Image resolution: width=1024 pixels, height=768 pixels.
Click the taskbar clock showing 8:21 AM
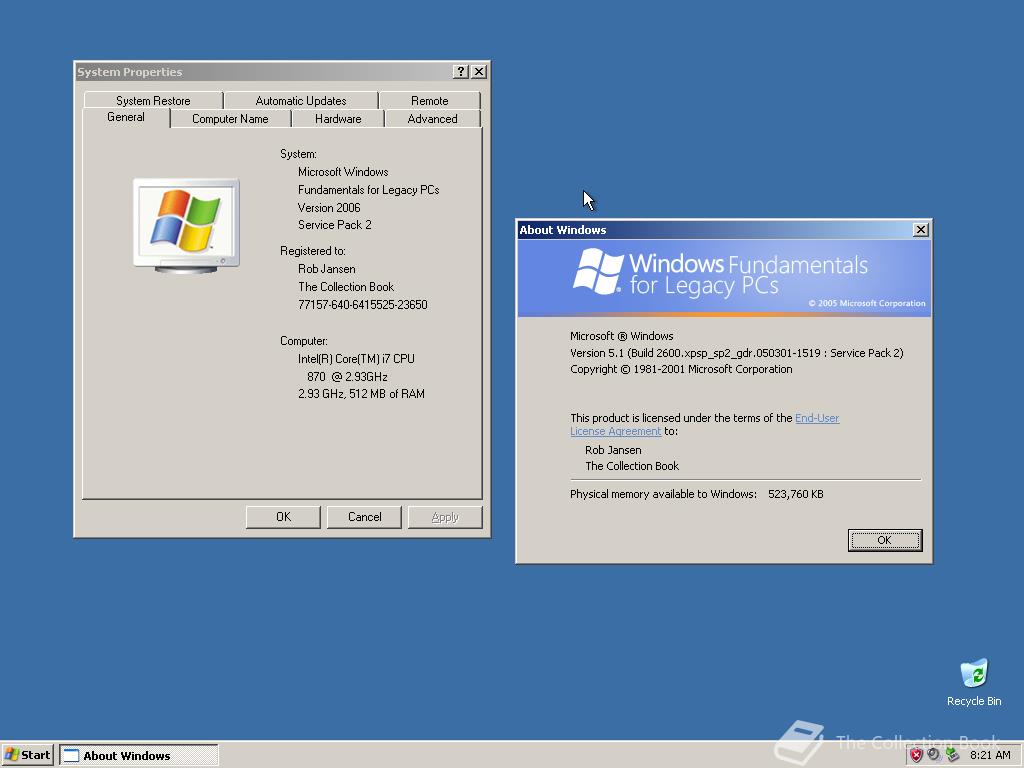[990, 755]
